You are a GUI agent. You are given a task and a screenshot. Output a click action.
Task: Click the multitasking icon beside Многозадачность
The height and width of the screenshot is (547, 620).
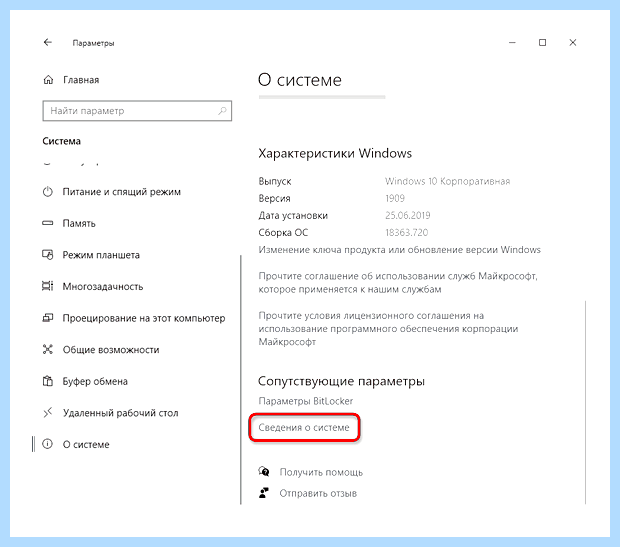[x=47, y=286]
